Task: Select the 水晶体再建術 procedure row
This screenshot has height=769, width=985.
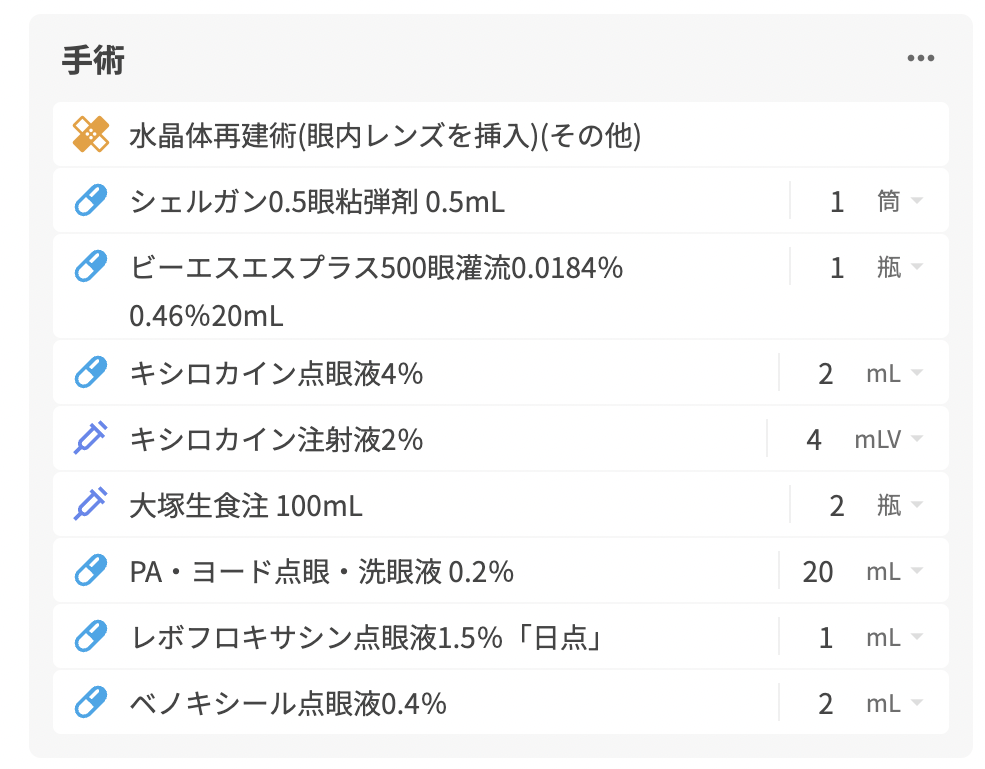Action: point(385,135)
